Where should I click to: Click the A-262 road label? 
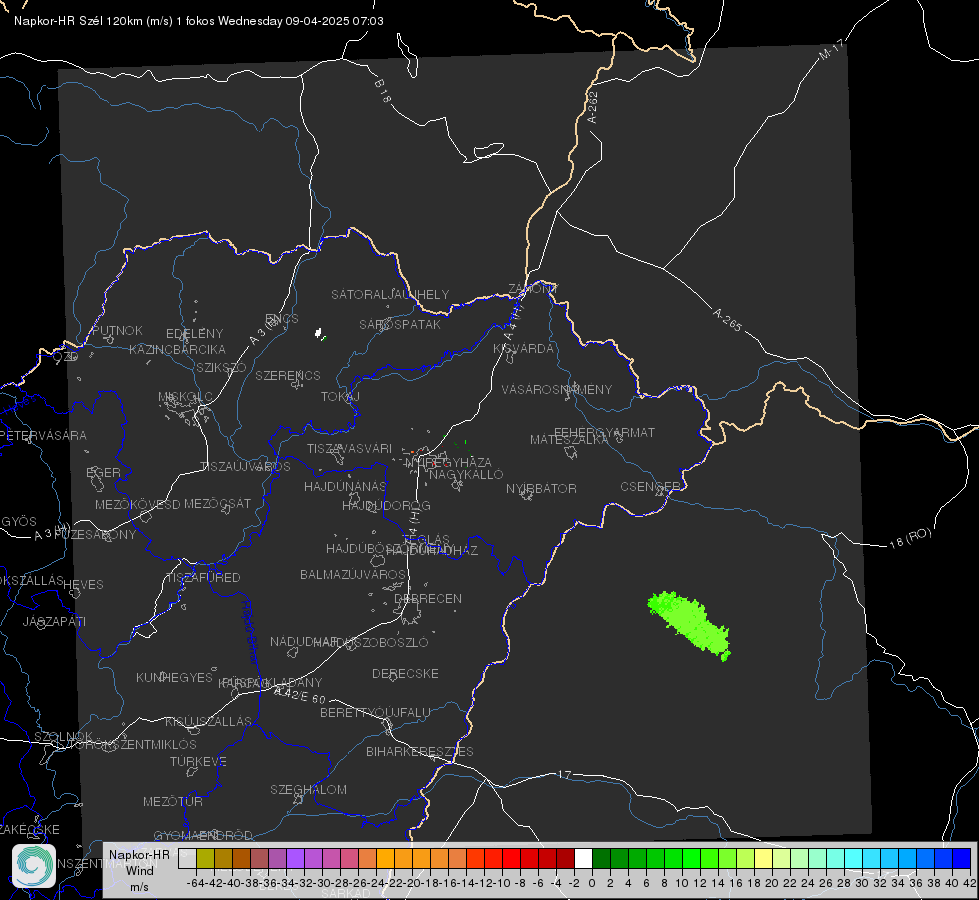[593, 107]
